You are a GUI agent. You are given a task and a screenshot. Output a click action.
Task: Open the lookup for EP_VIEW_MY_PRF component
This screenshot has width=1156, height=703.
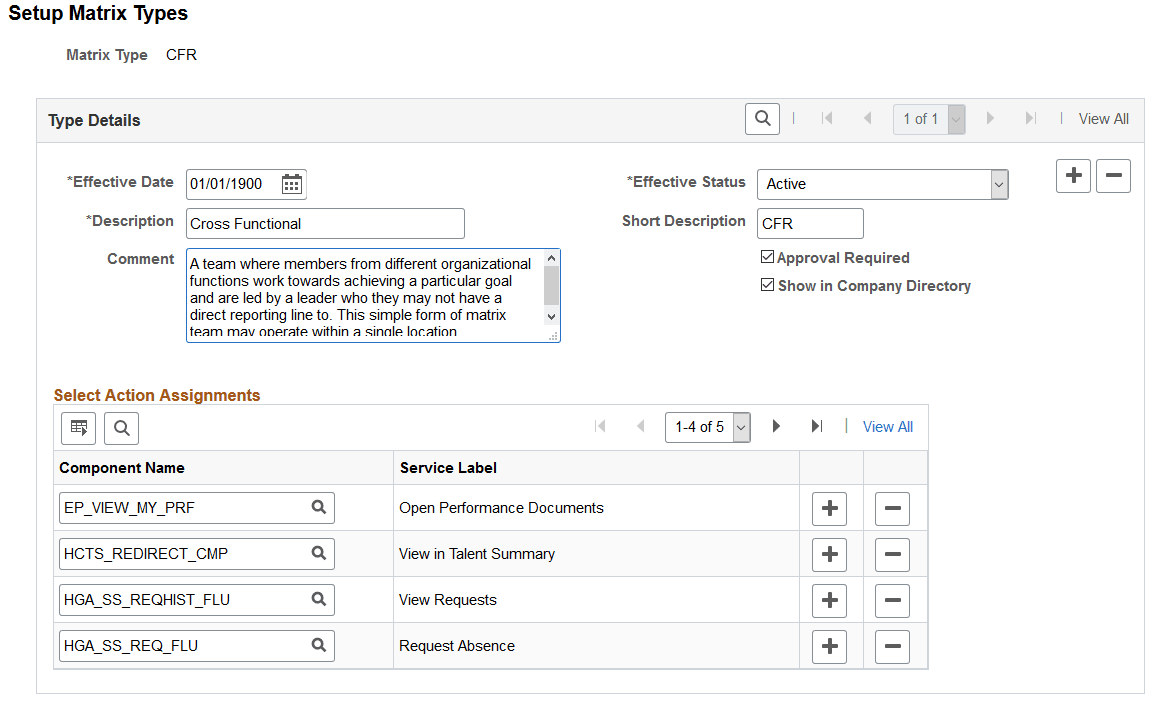[319, 507]
